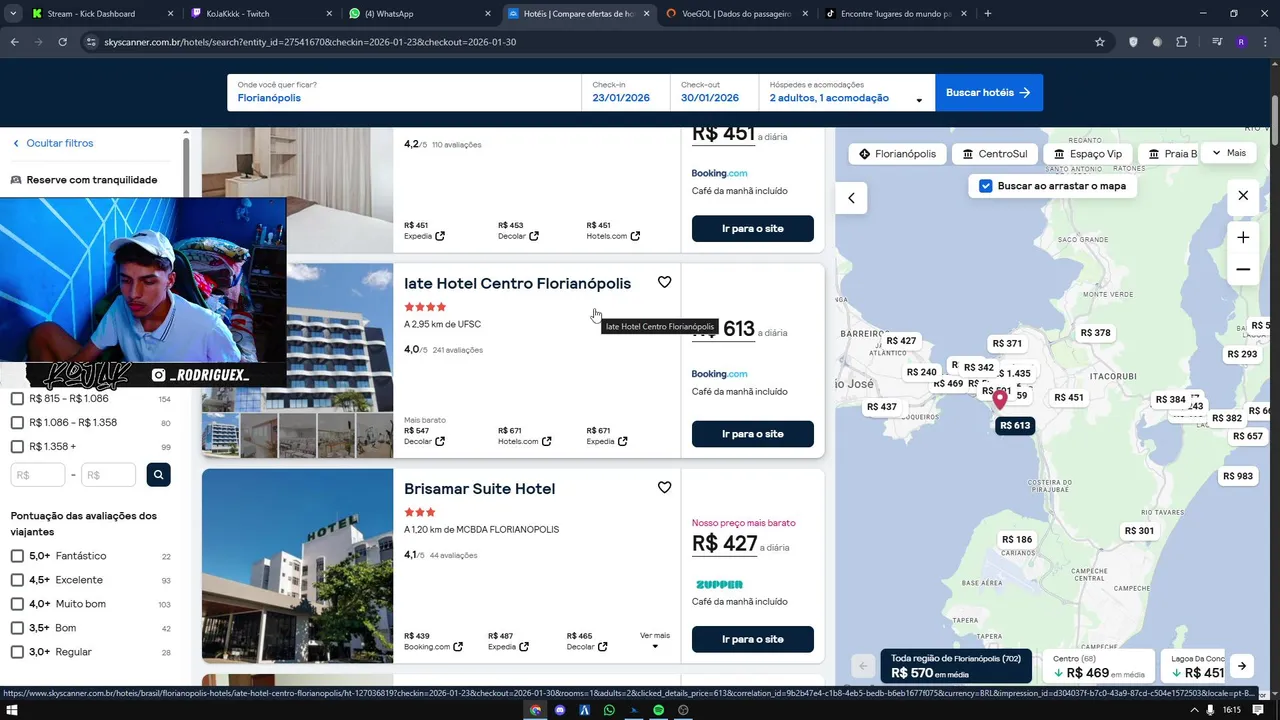Open browser extensions puzzle icon
The image size is (1280, 720).
tap(1182, 42)
